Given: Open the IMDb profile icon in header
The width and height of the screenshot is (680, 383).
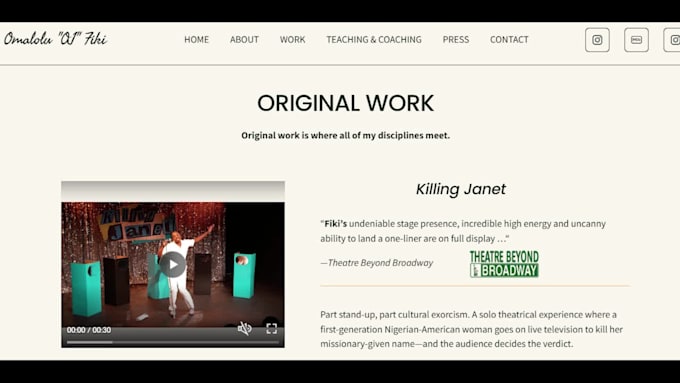Looking at the screenshot, I should point(636,40).
